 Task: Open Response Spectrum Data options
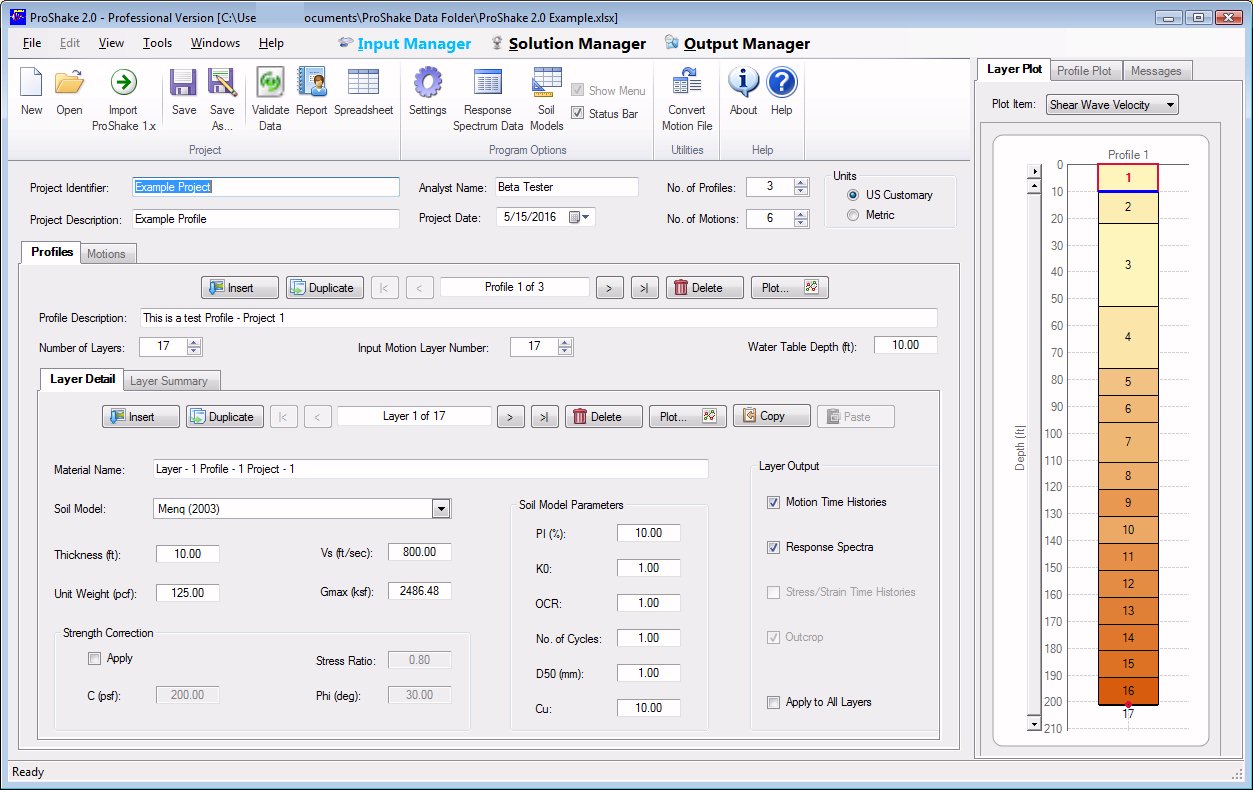click(488, 82)
